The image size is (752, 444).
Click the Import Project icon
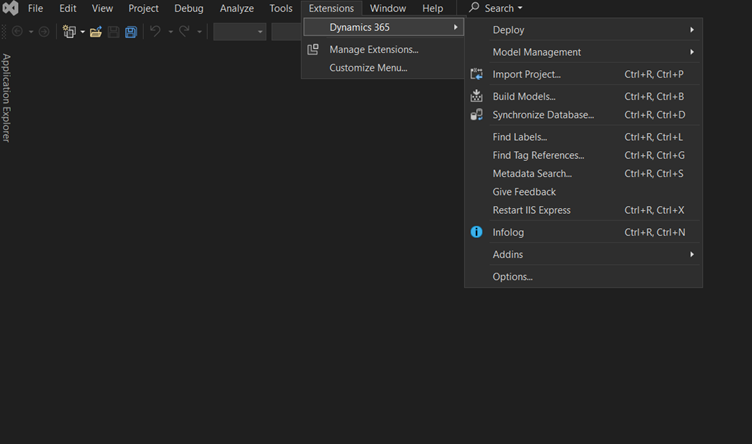click(x=476, y=74)
